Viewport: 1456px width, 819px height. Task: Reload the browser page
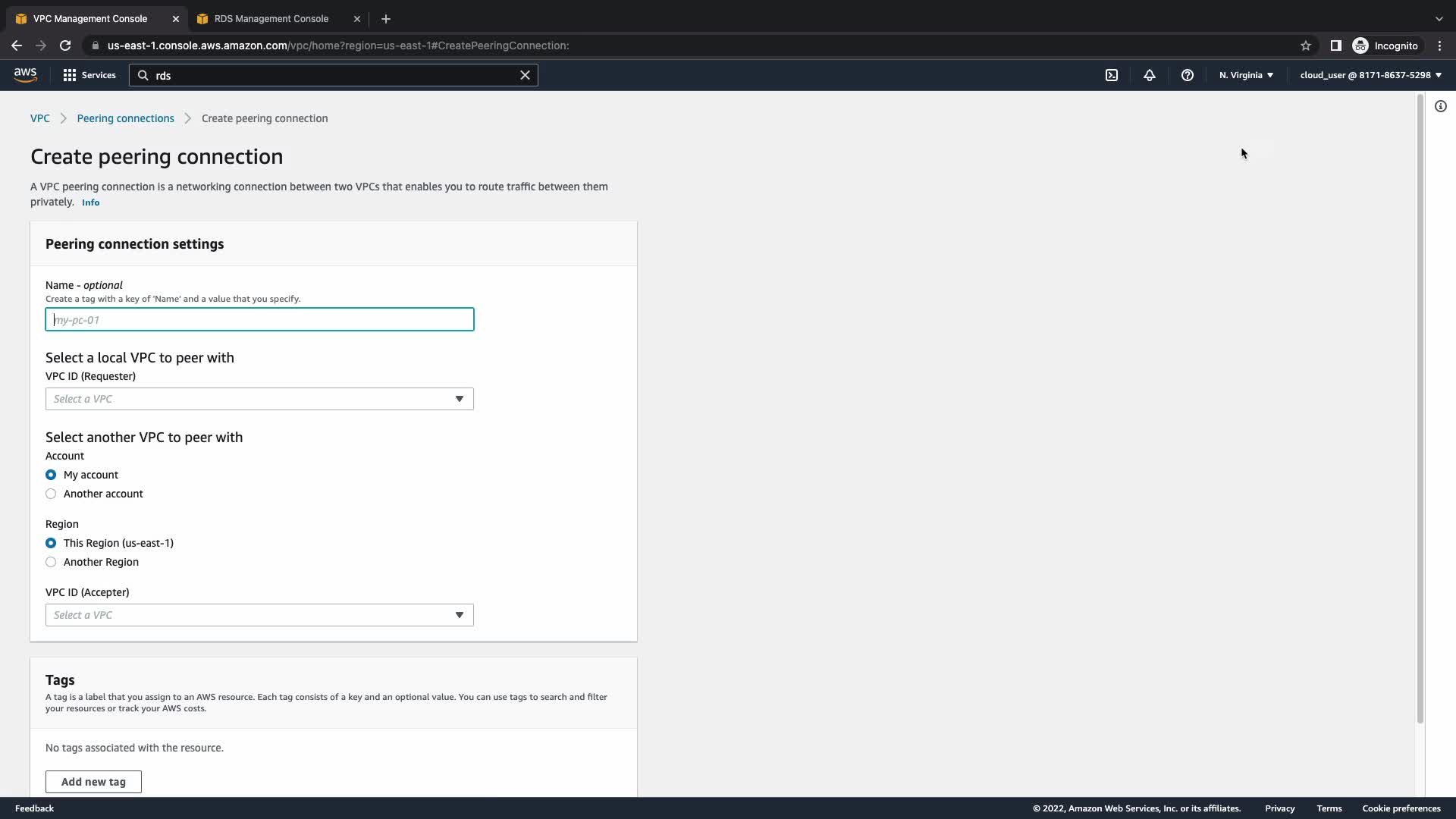click(x=65, y=45)
